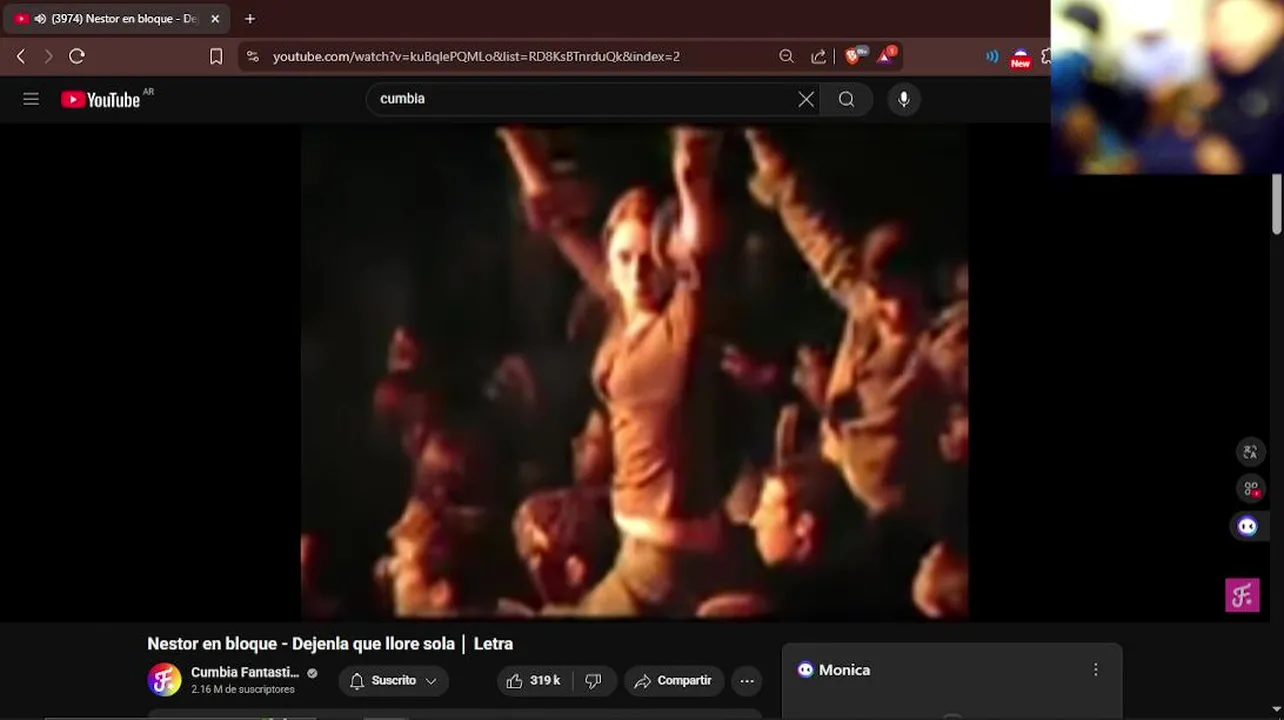Screen dimensions: 1284x720
Task: Click the page vertical scrollbar
Action: point(1277,204)
